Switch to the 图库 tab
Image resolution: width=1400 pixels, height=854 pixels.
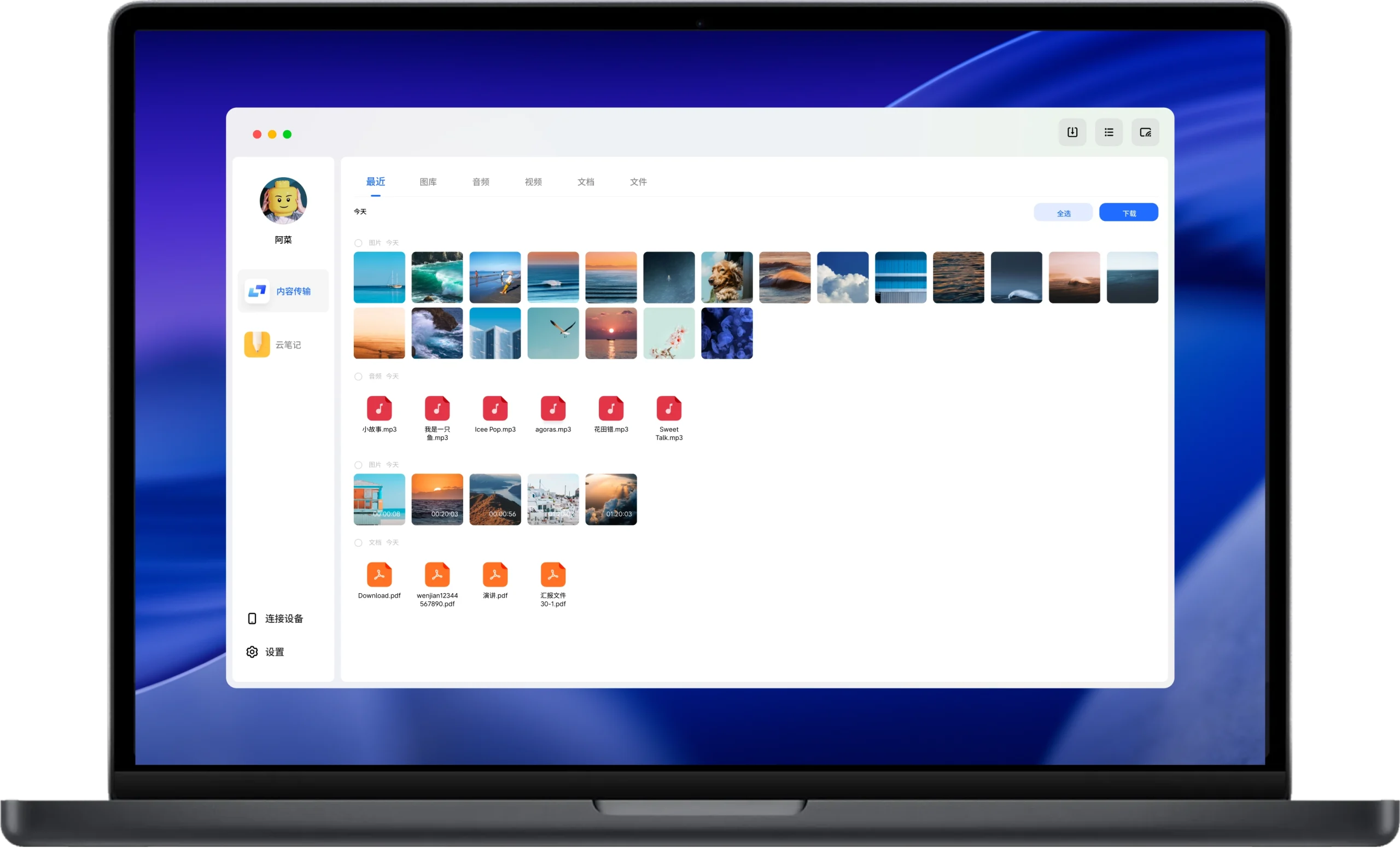click(428, 182)
